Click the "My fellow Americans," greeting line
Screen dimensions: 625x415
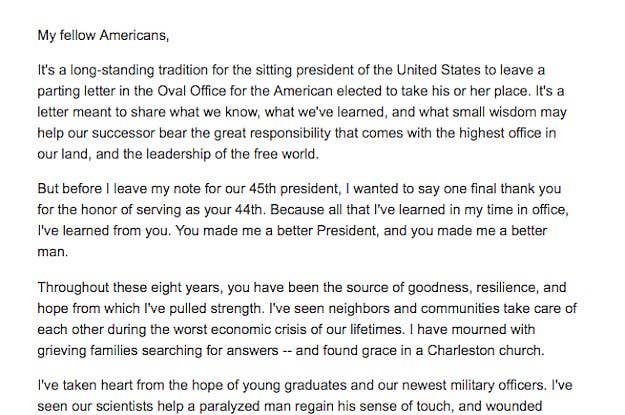(104, 36)
